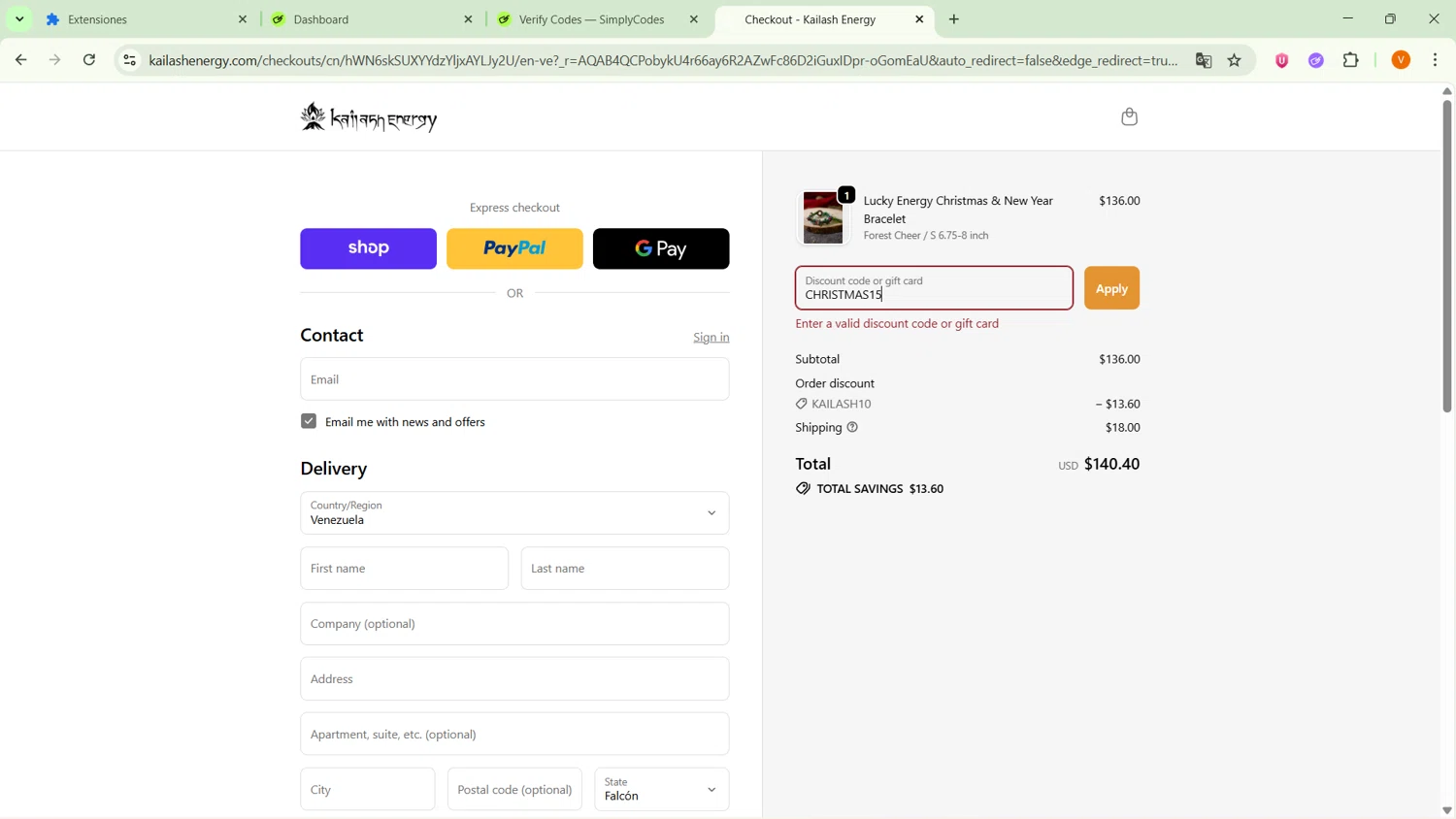Click the scrollbar down arrow
The image size is (1456, 819).
point(1446,810)
